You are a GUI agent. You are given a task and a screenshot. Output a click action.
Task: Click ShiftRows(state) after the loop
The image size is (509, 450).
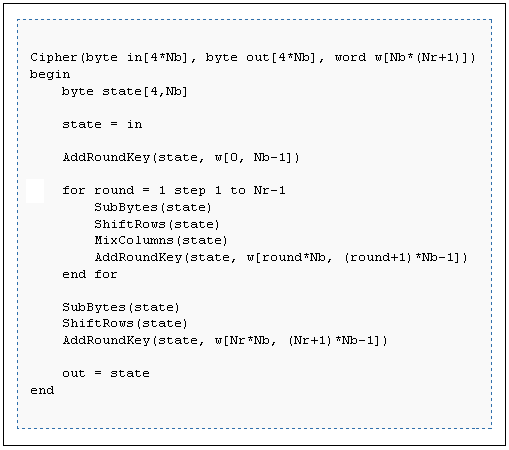click(x=125, y=323)
